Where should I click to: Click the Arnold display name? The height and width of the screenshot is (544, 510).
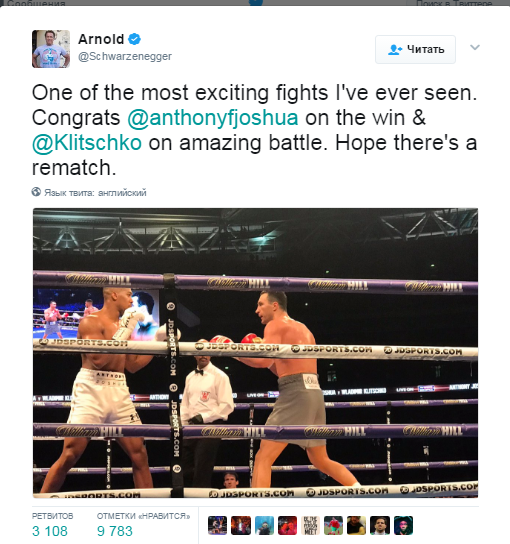point(101,39)
